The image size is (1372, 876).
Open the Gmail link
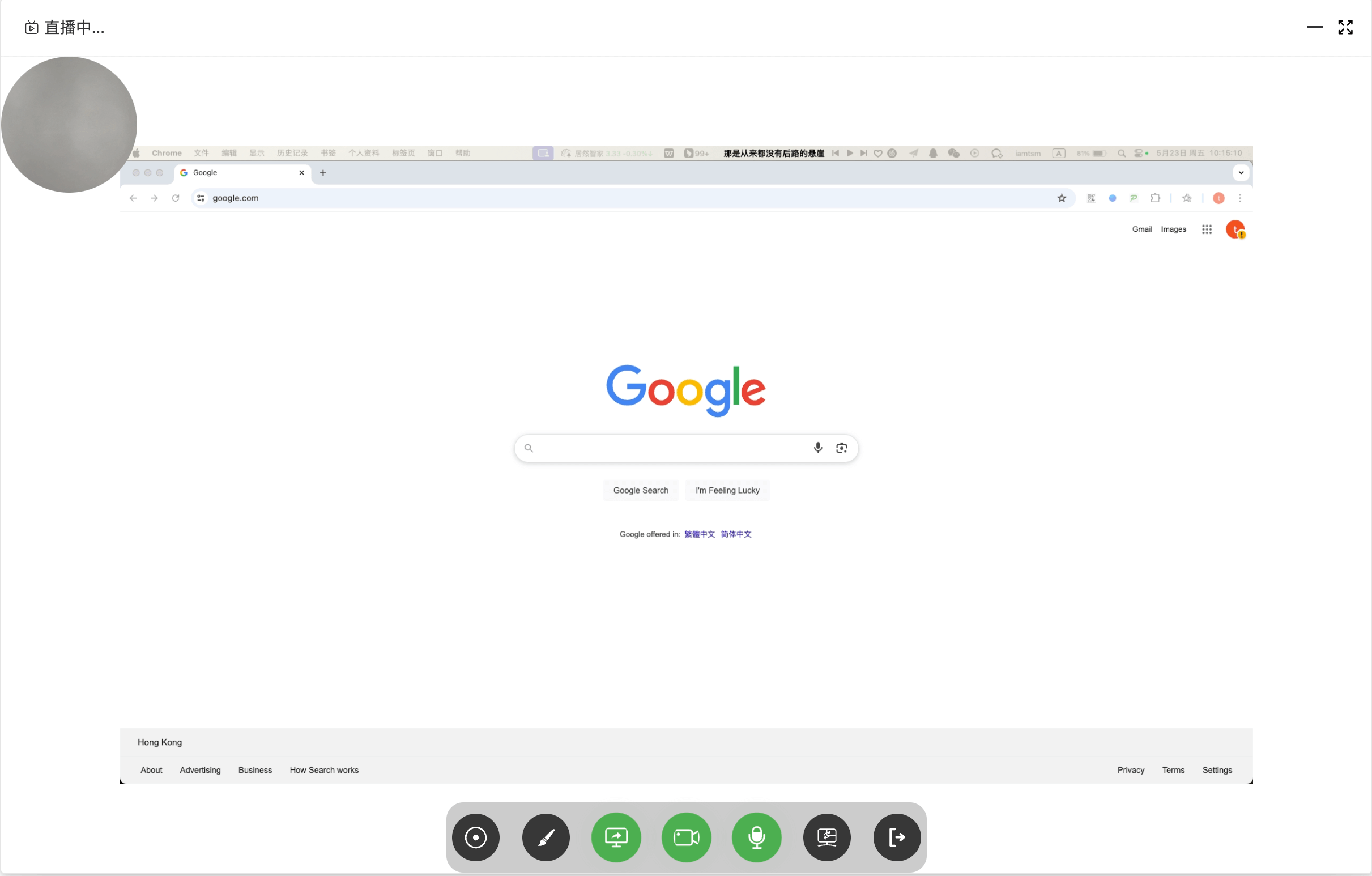(1141, 229)
